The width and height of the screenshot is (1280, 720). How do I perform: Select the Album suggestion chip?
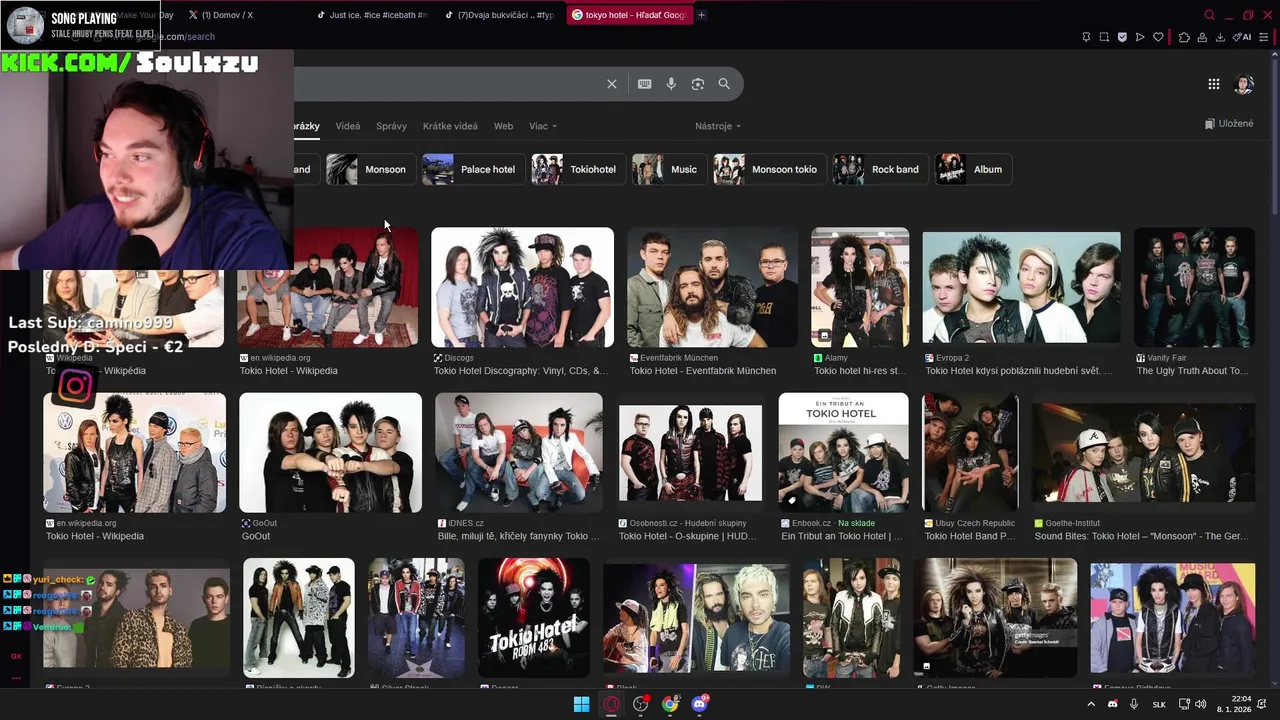972,169
